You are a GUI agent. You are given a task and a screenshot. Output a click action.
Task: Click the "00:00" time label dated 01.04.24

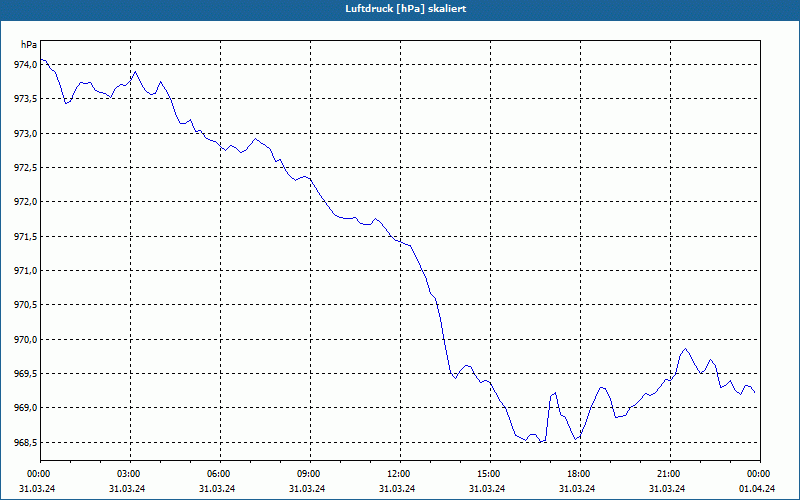[x=760, y=474]
